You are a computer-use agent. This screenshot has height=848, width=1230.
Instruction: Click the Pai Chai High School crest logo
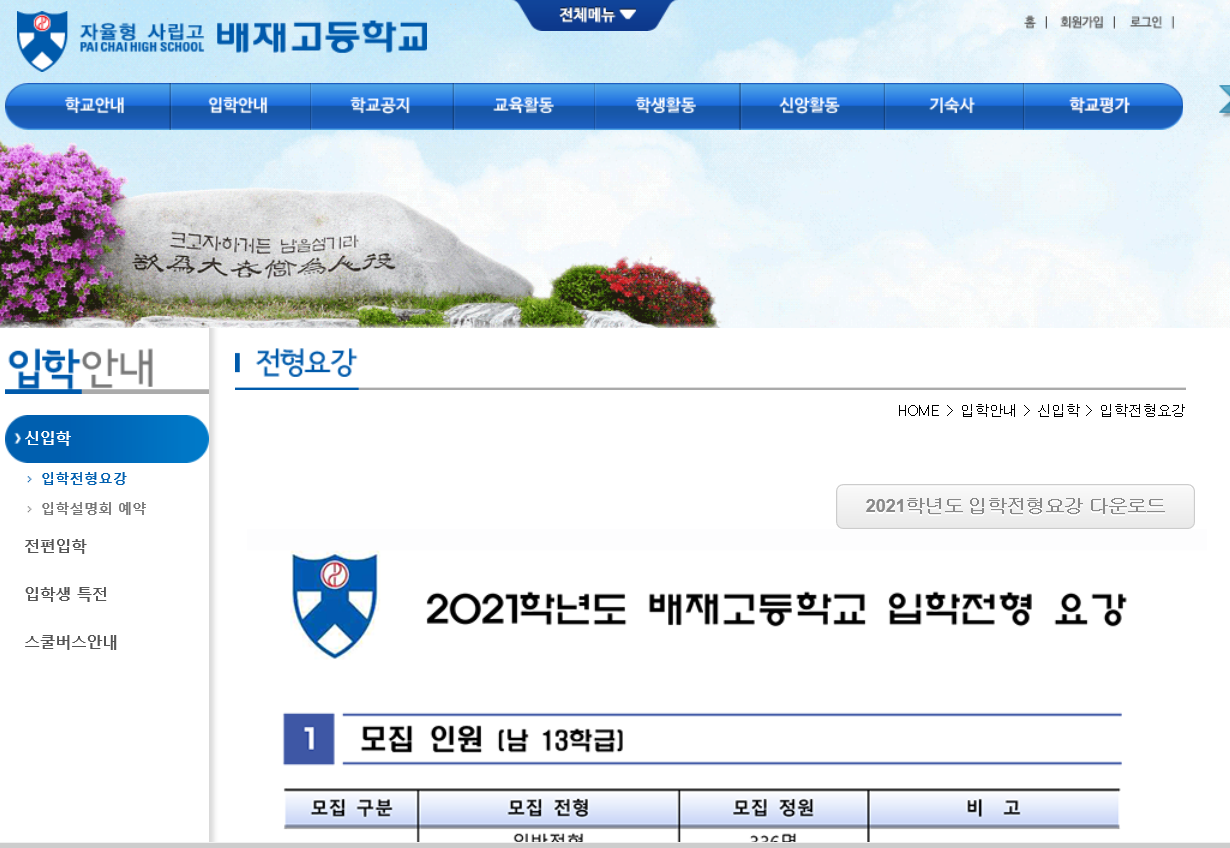coord(42,41)
